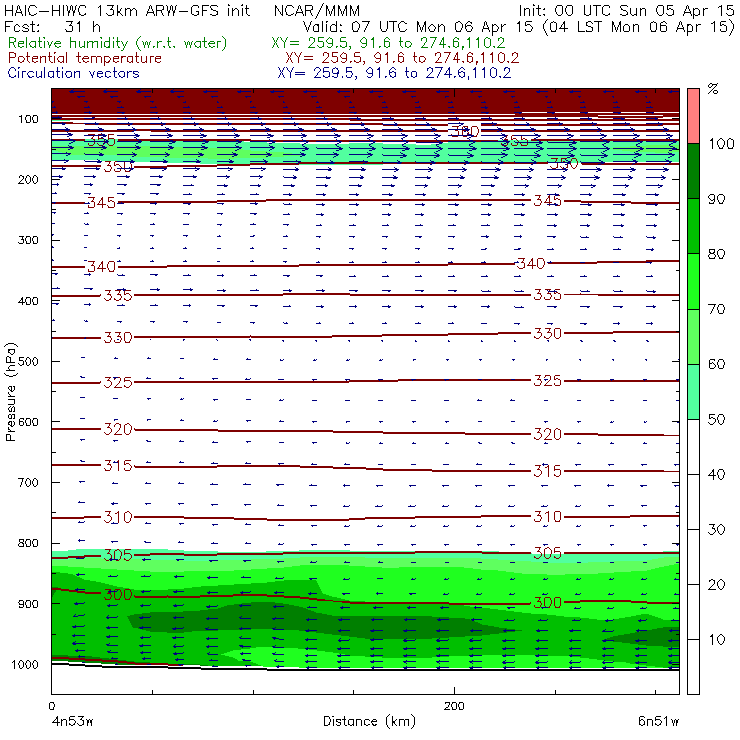
Task: Click the green XY coordinates line
Action: point(388,43)
